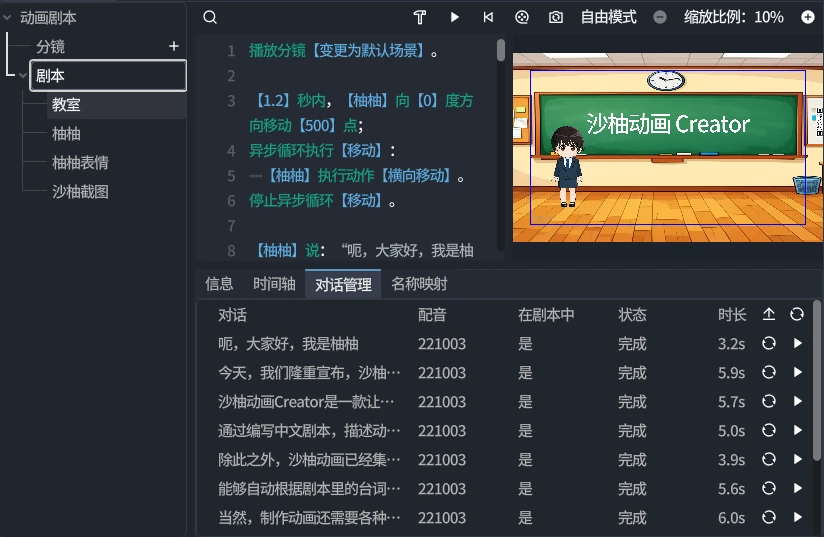Select dialogue 沙柚动画Creator是一款让…
Screen dimensions: 824x537
pos(306,401)
